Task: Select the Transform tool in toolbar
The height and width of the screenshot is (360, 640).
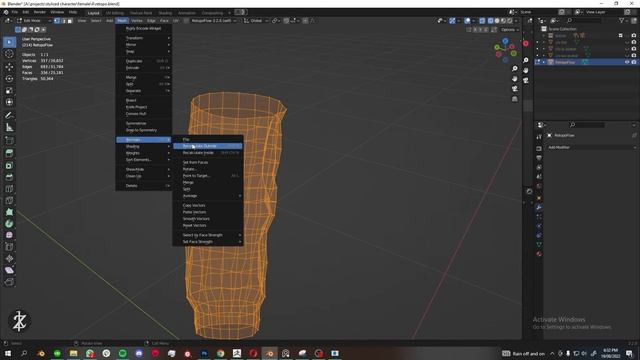Action: pyautogui.click(x=9, y=102)
